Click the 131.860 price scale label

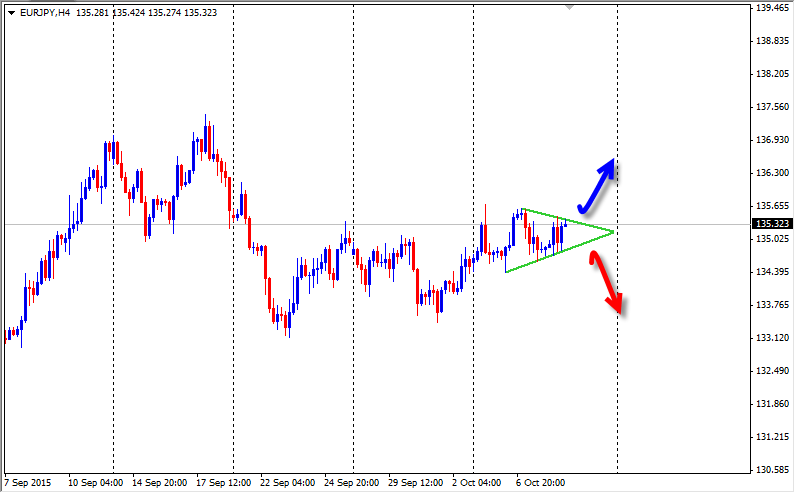point(772,403)
